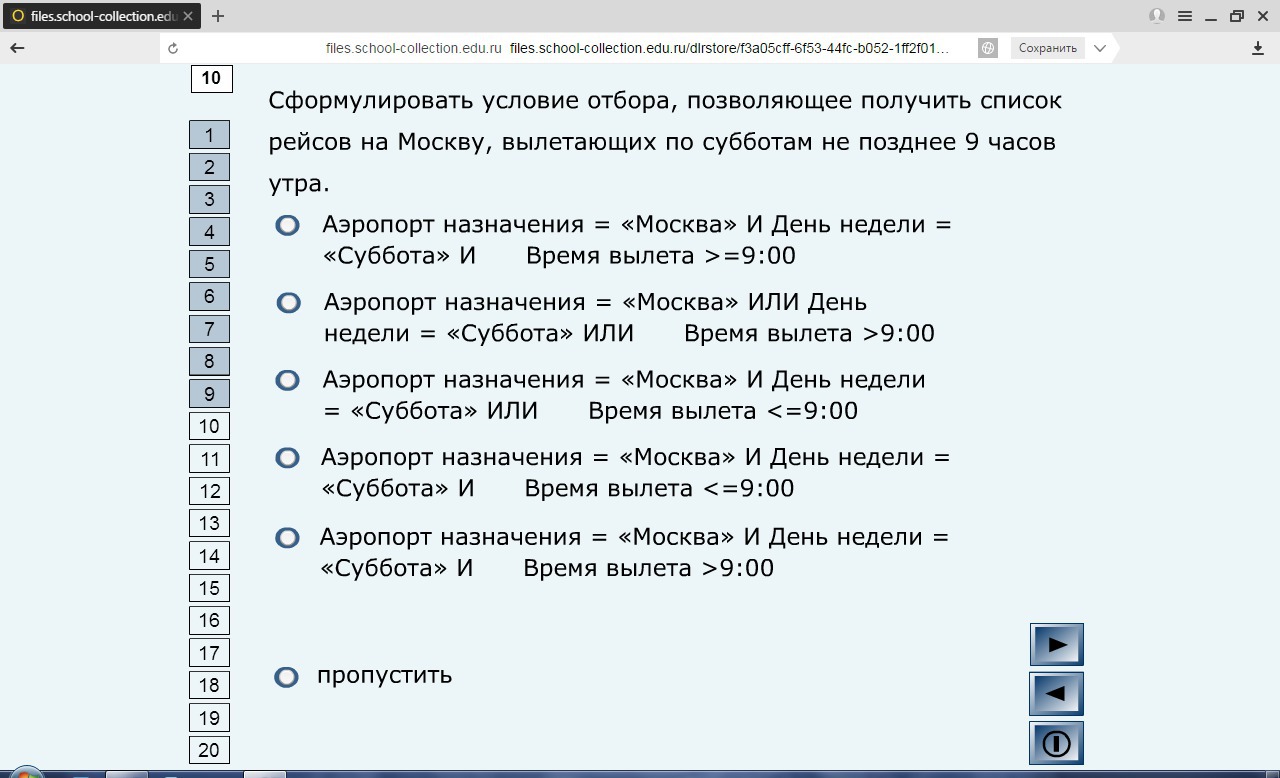Select answer with ИЛИ Время вылета >9:00
1280x778 pixels.
point(288,302)
